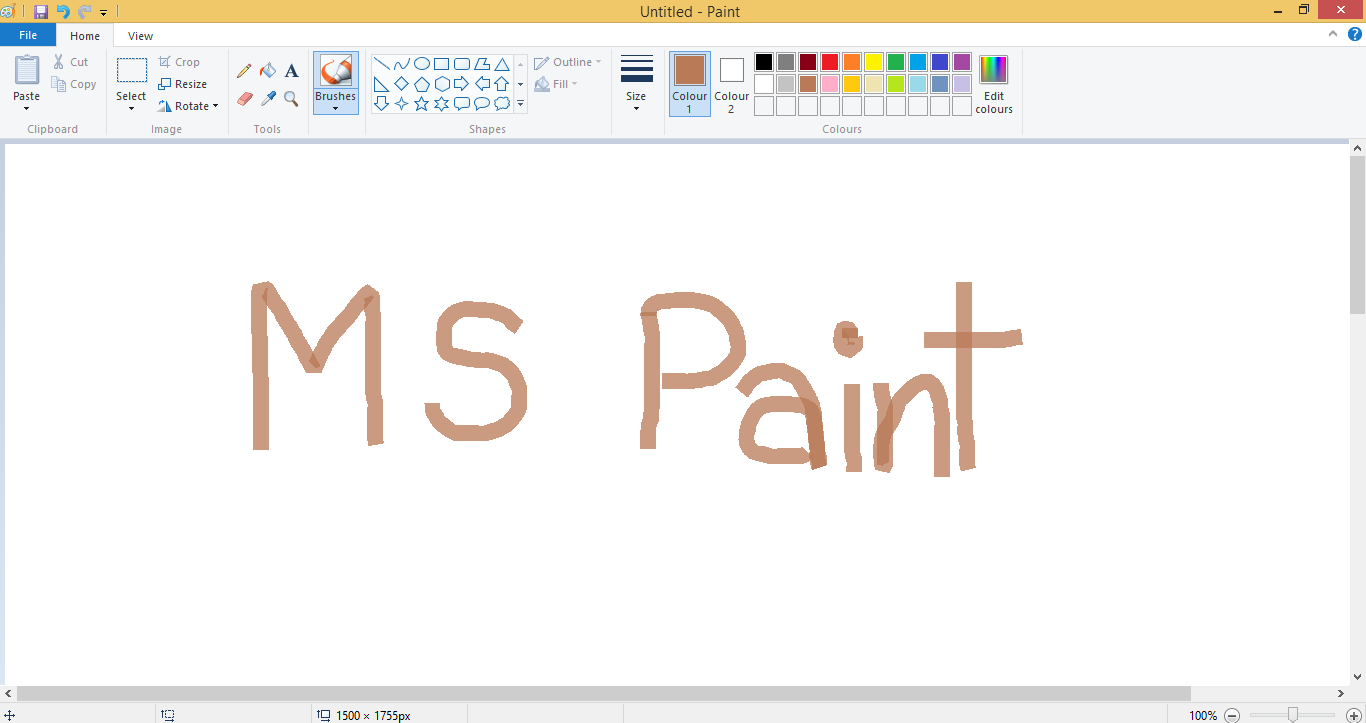The width and height of the screenshot is (1366, 723).
Task: Choose the Diamond shape
Action: 401,84
